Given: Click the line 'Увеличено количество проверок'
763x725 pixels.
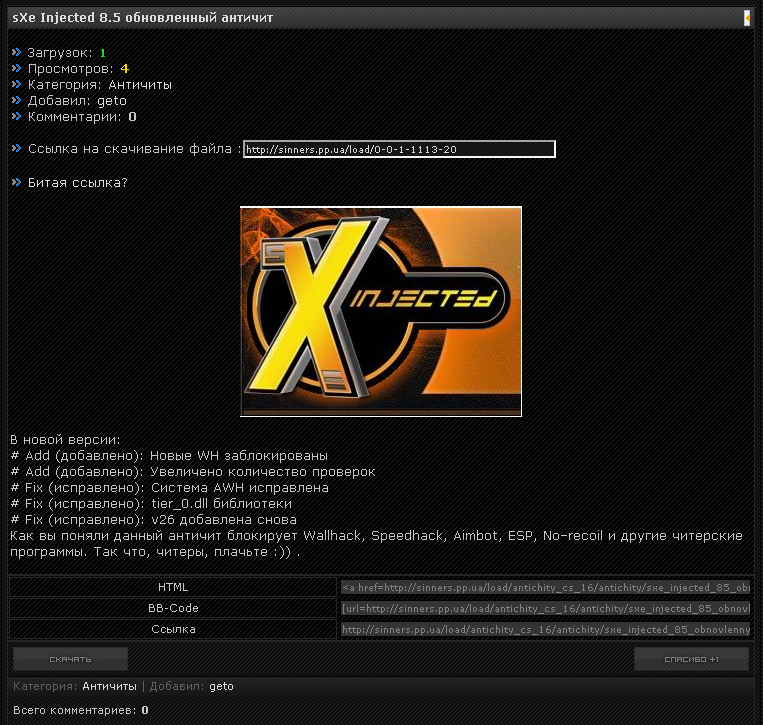Looking at the screenshot, I should click(x=193, y=472).
